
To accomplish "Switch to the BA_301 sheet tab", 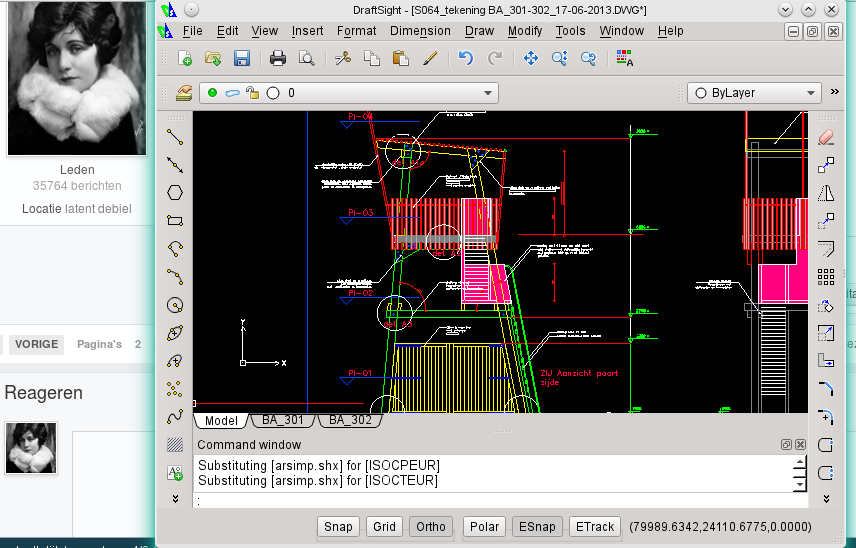I will (282, 420).
